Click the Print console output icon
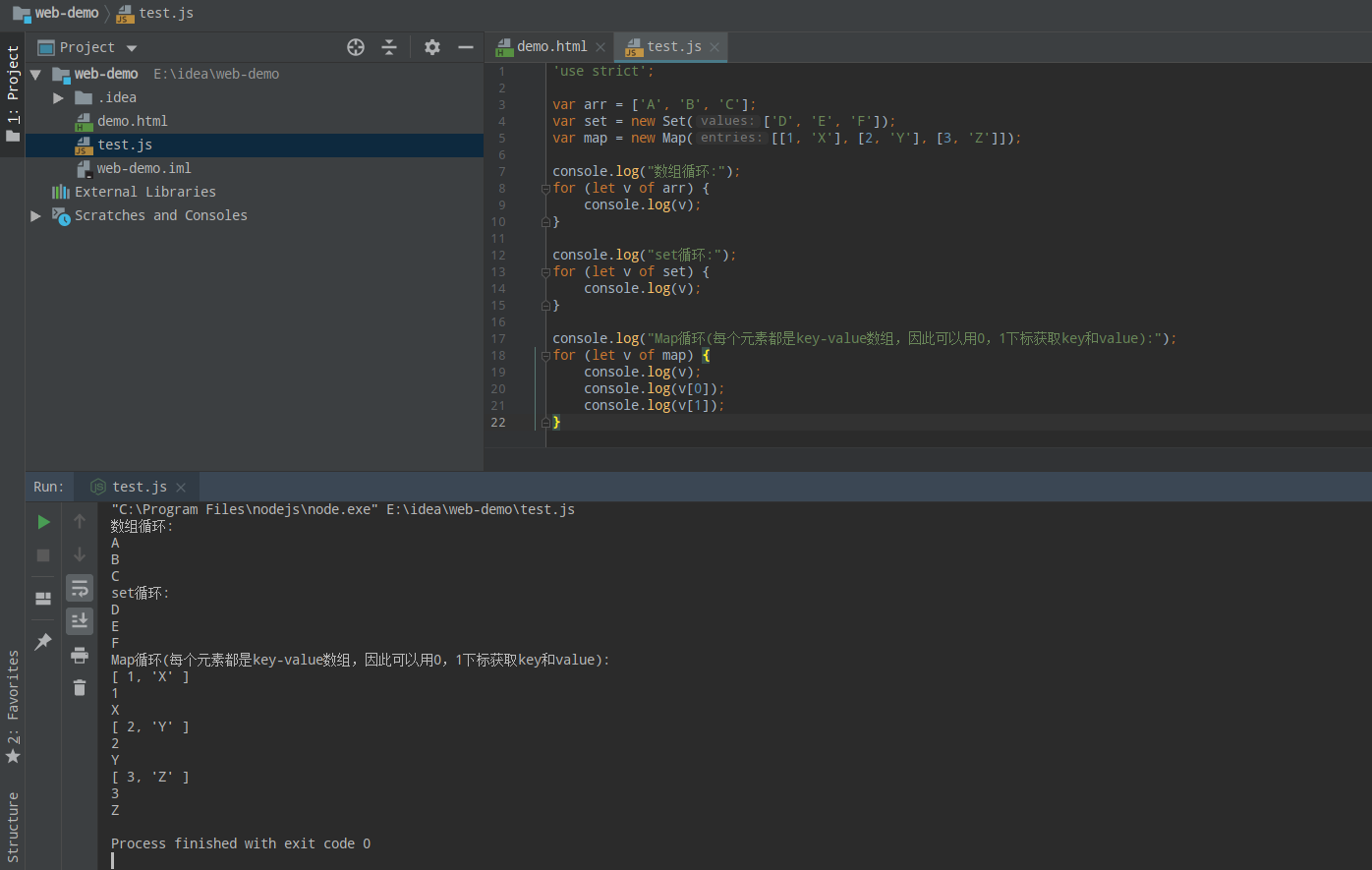Screen dimensions: 1372x870 [80, 655]
